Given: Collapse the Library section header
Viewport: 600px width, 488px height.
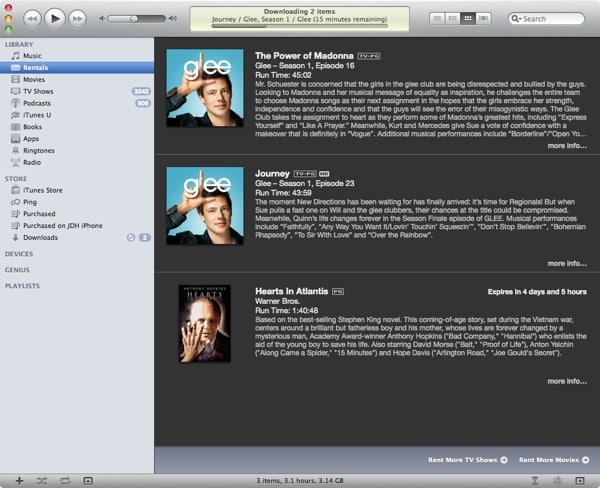Looking at the screenshot, I should (x=19, y=44).
